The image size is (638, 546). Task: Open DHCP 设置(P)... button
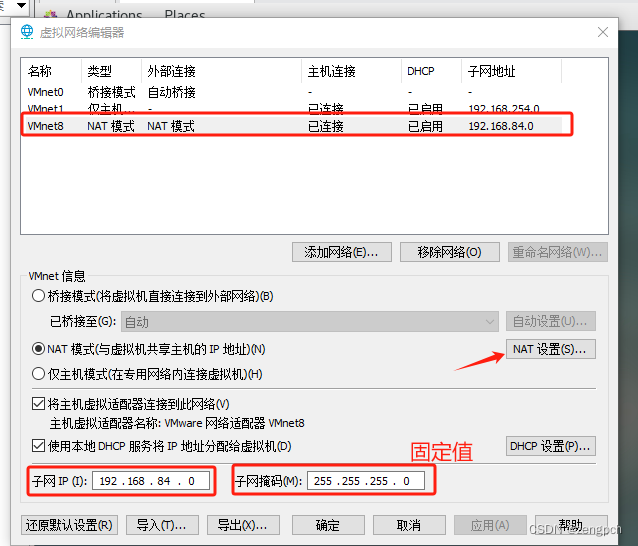click(551, 446)
